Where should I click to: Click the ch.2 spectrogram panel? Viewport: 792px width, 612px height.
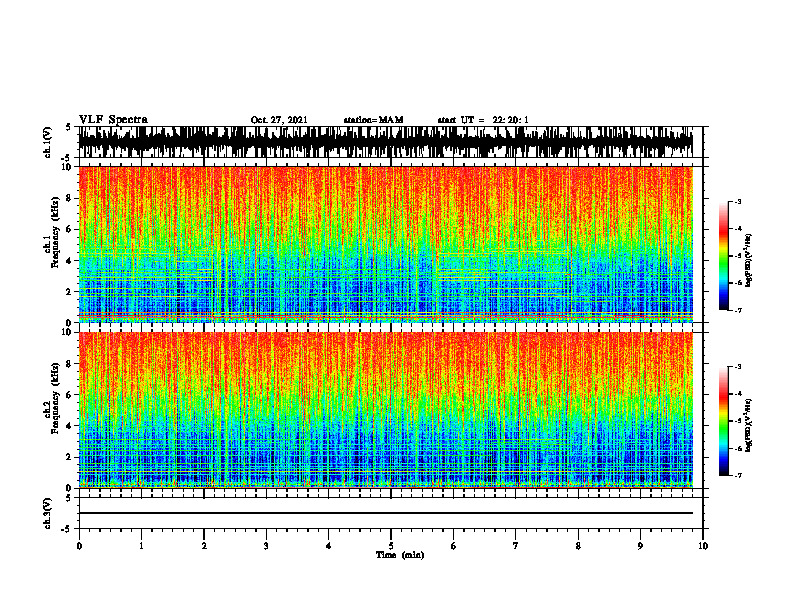[x=385, y=410]
